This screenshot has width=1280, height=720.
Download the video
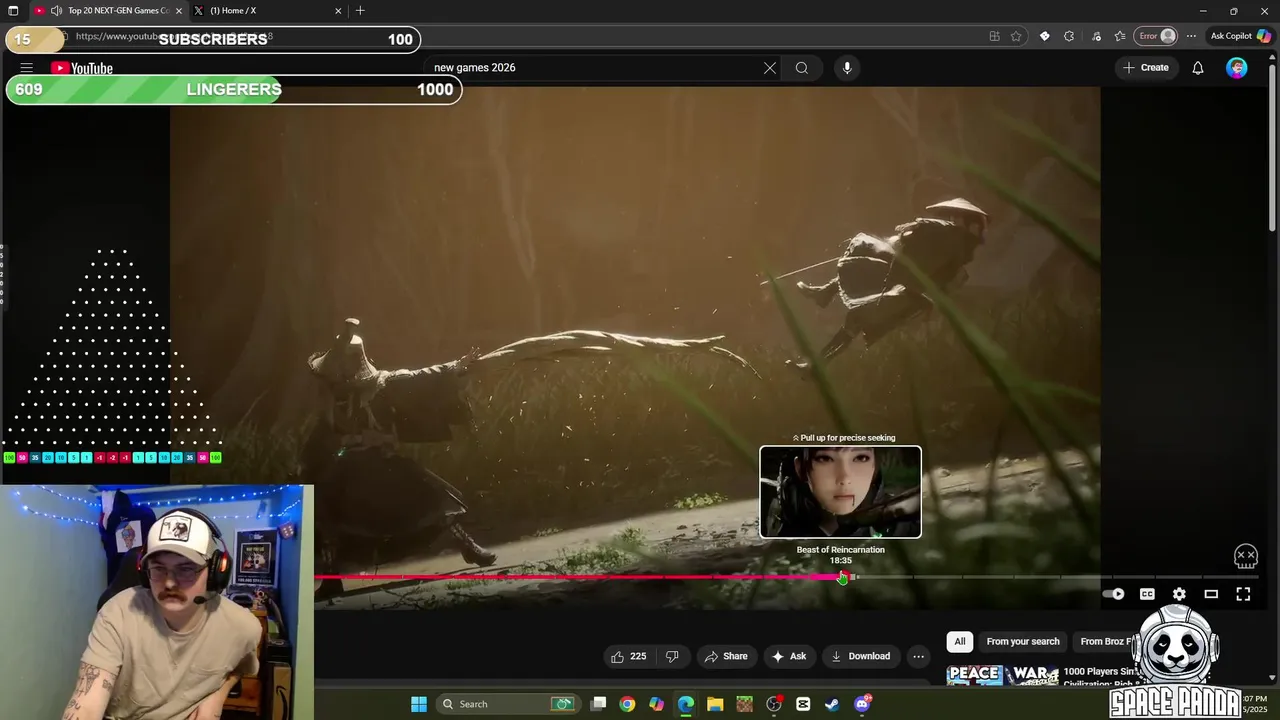[860, 656]
